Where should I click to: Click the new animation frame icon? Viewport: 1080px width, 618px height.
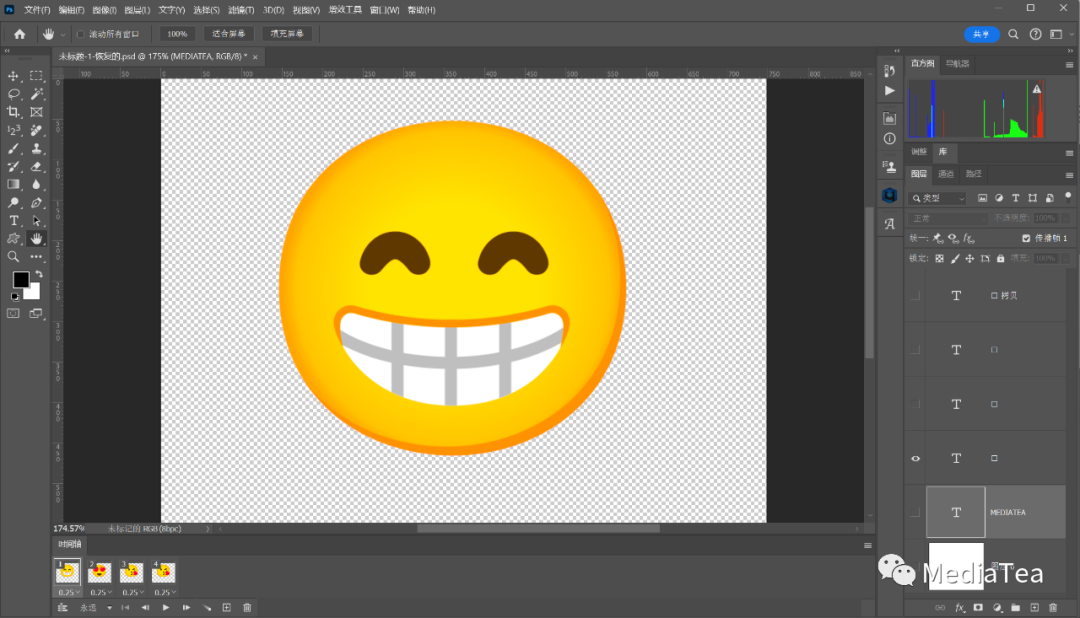point(227,607)
